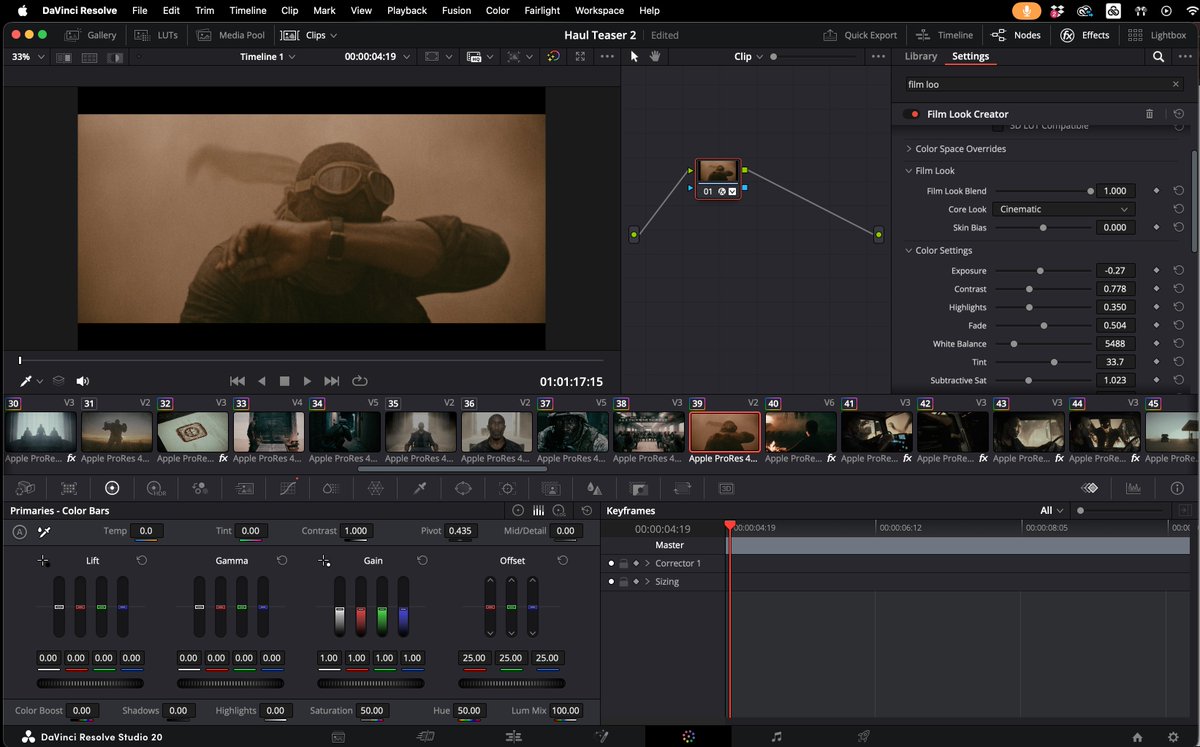The height and width of the screenshot is (747, 1200).
Task: Select clip thumbnail 40
Action: pyautogui.click(x=800, y=431)
